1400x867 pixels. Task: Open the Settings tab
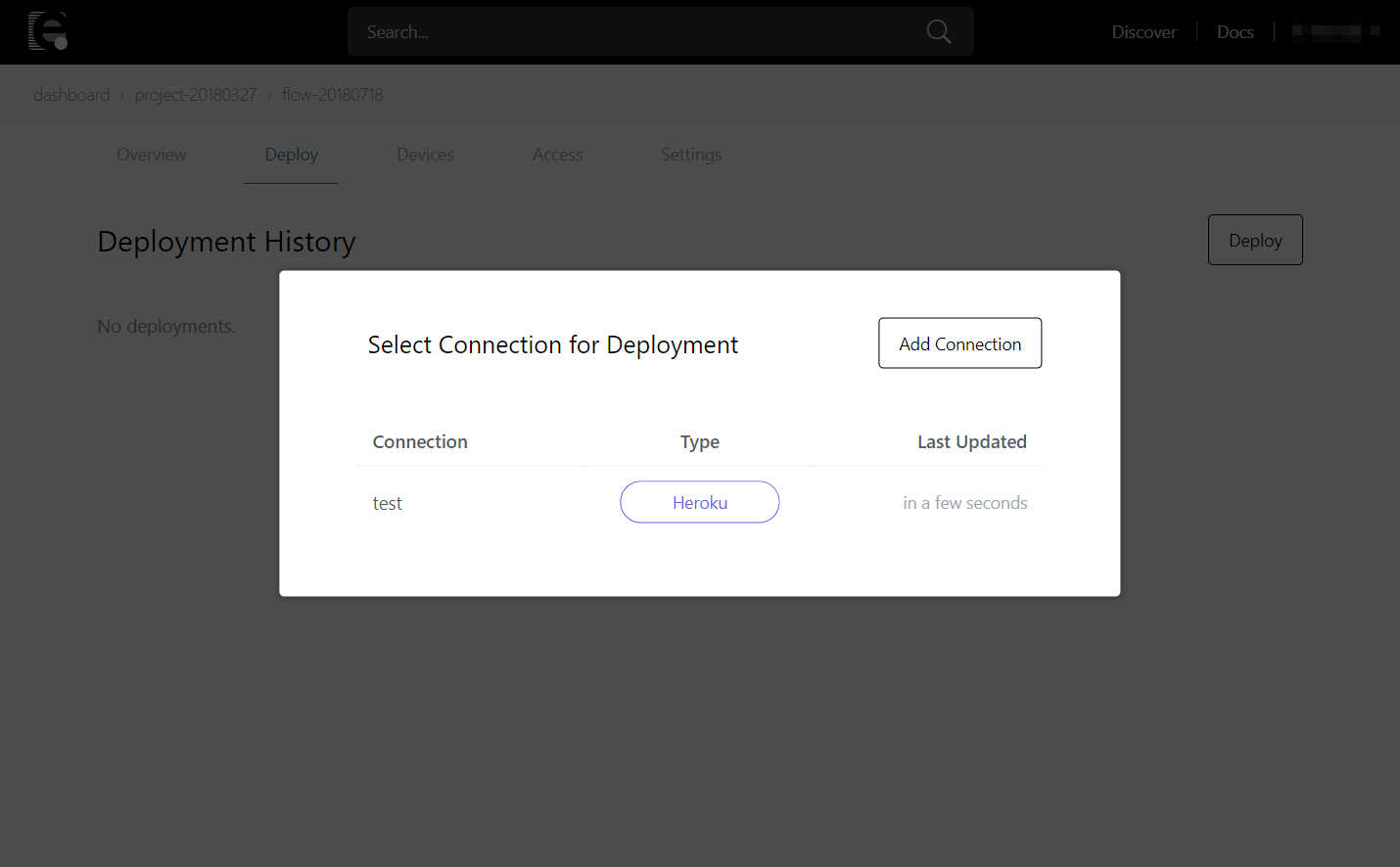(x=690, y=155)
